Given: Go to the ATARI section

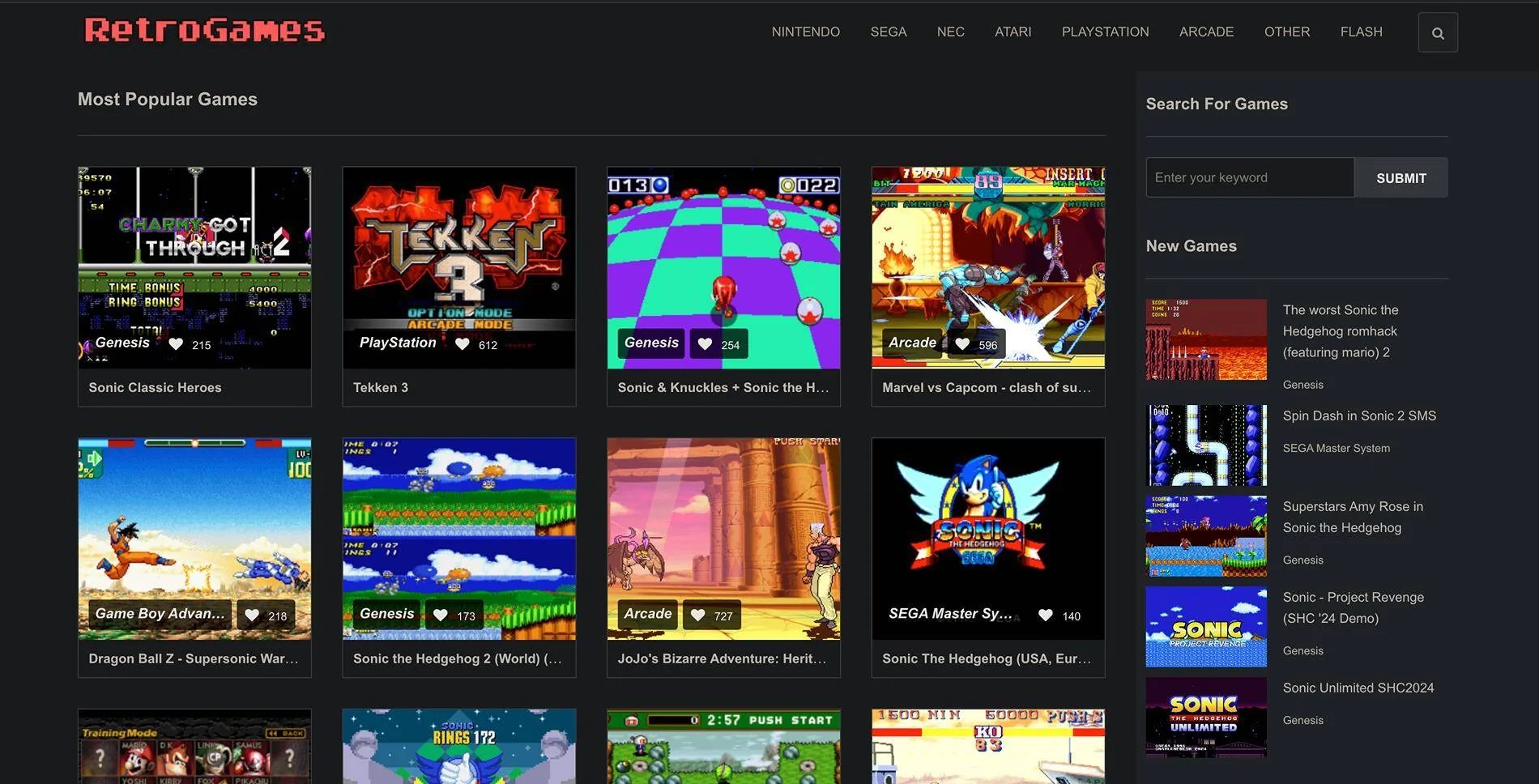Looking at the screenshot, I should pyautogui.click(x=1013, y=32).
